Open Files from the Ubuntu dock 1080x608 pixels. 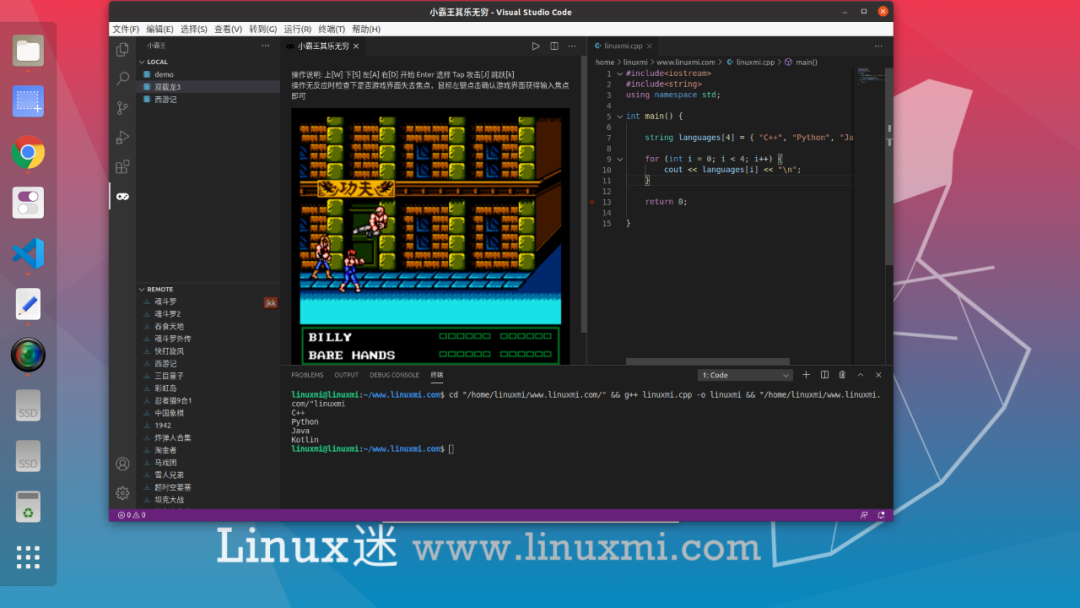click(28, 51)
